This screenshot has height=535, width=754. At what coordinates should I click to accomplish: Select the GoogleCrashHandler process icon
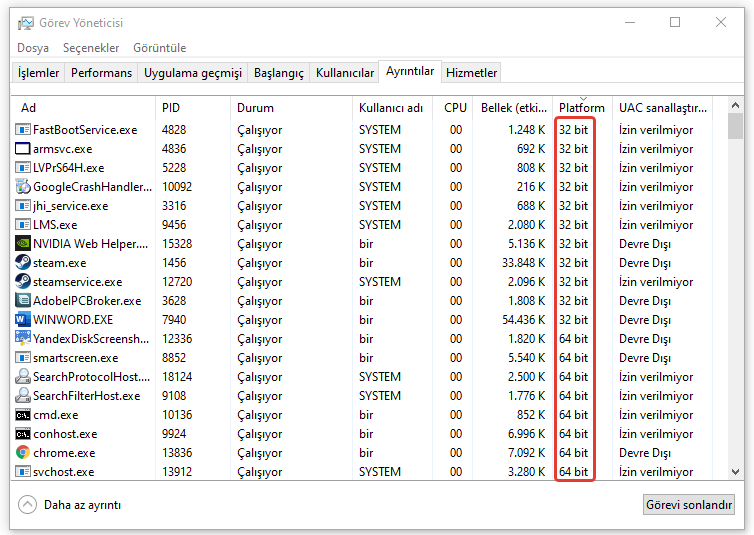pyautogui.click(x=23, y=187)
